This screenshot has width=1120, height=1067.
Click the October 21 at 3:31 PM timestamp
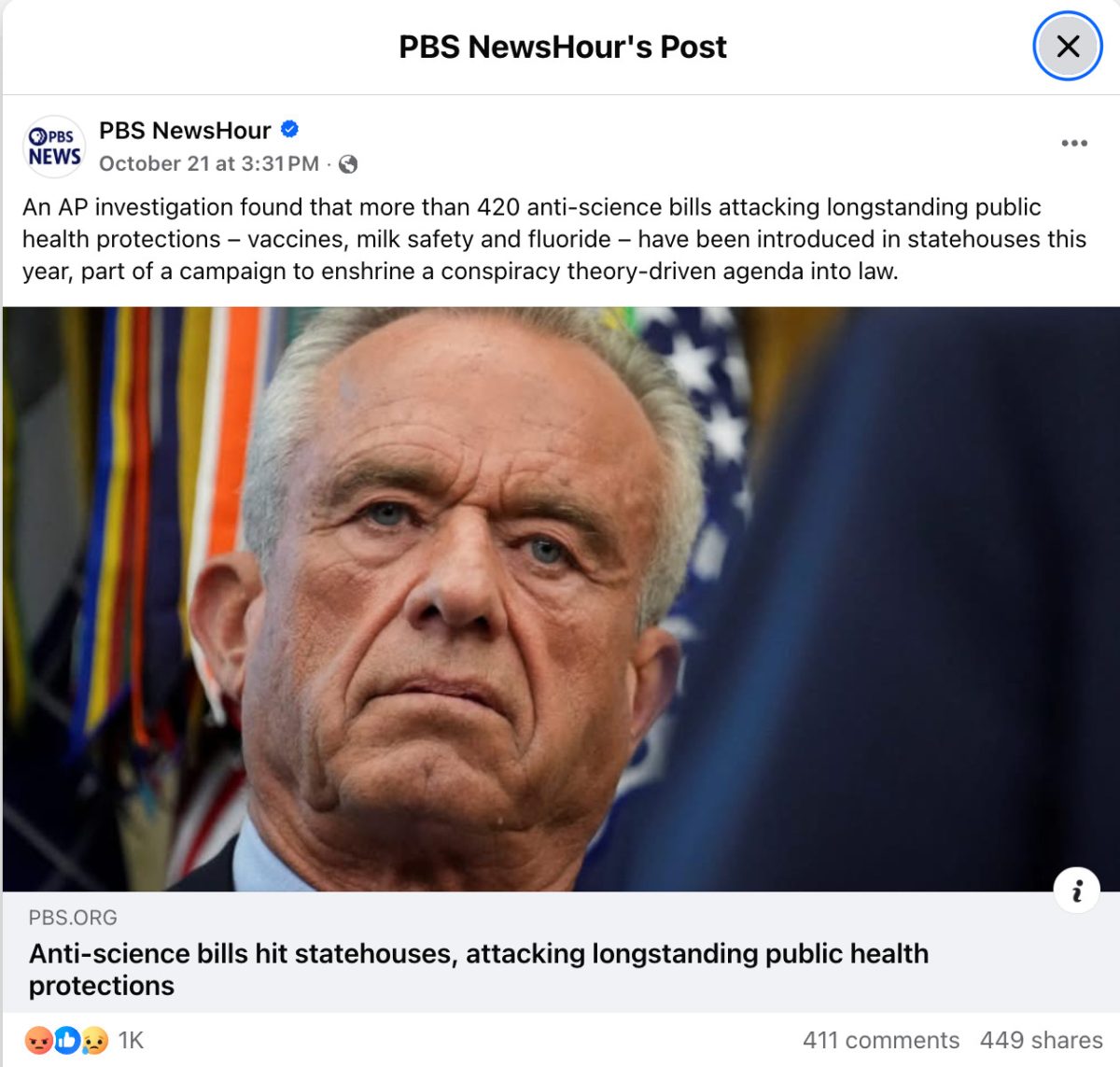pyautogui.click(x=209, y=164)
